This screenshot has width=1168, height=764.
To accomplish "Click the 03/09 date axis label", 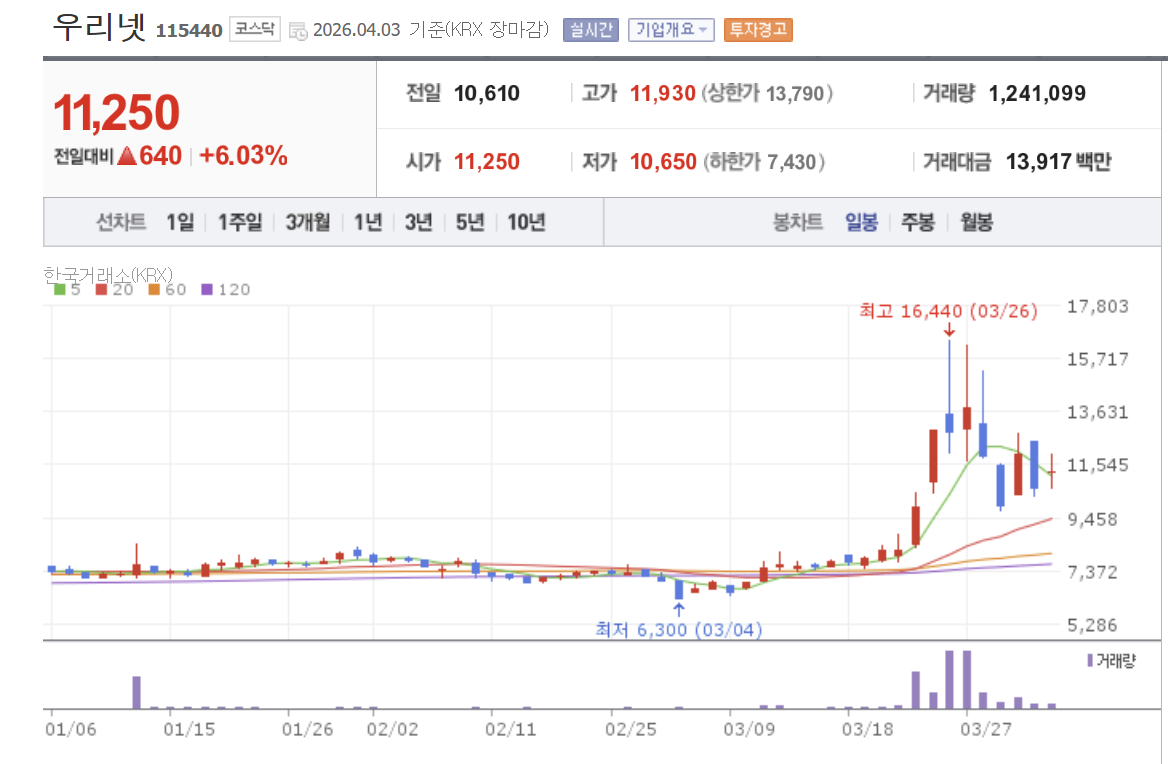I will pos(749,729).
